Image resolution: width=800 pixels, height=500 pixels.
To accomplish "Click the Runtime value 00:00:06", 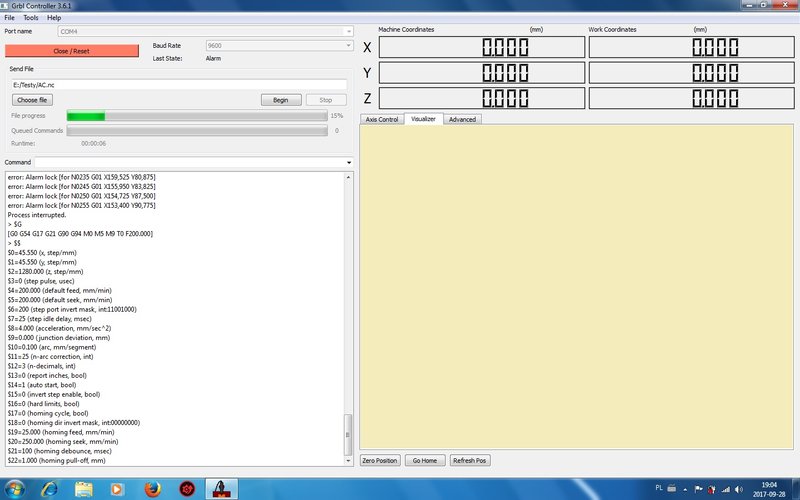I will click(93, 143).
